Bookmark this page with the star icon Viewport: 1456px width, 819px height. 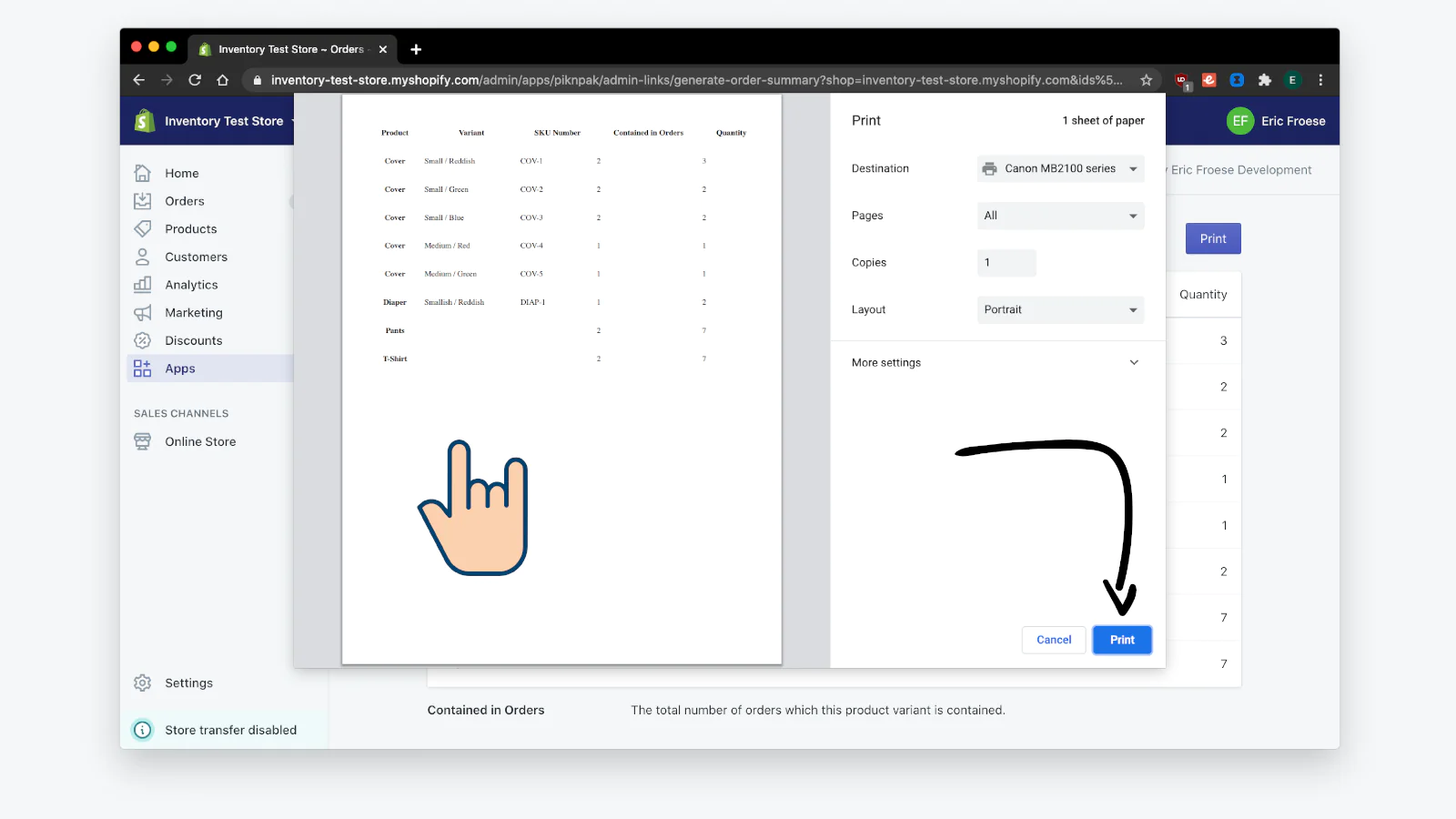(x=1146, y=80)
